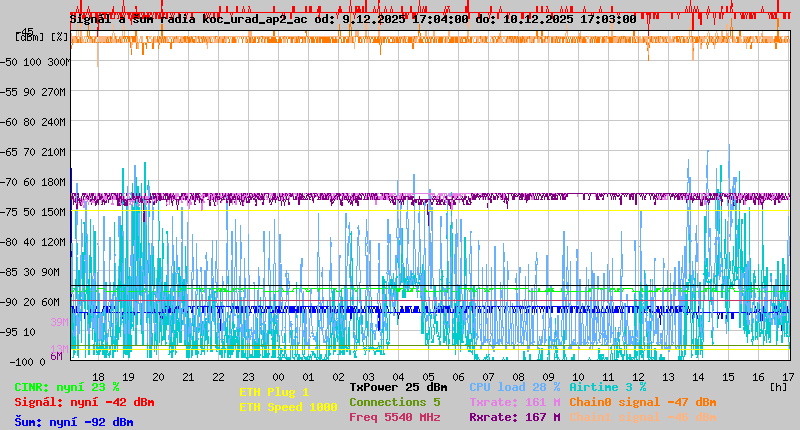Viewport: 800px width, 430px height.
Task: Select the yellow ETH Plug 1 legend entry
Action: point(275,392)
